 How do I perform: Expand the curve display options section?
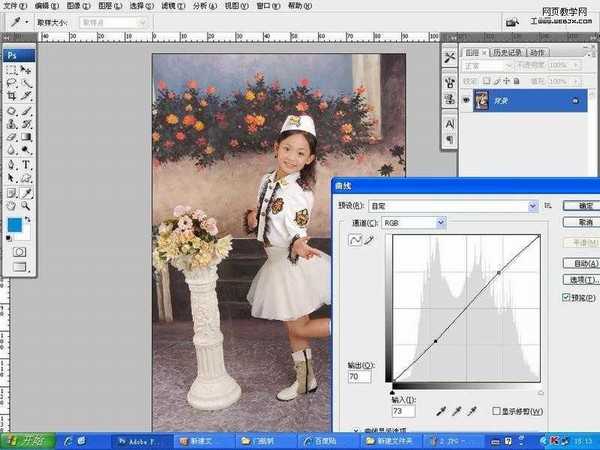pos(357,431)
